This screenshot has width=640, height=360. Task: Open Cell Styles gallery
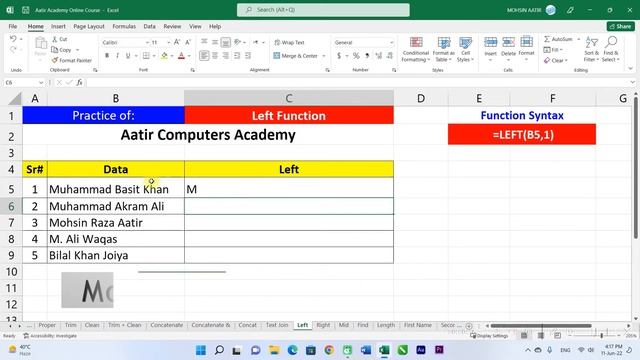(465, 49)
